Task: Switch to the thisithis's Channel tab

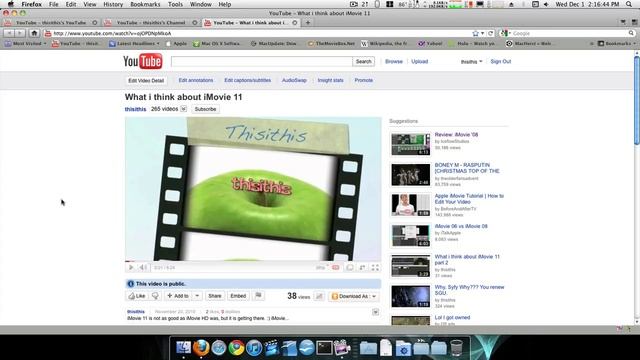Action: pos(151,23)
